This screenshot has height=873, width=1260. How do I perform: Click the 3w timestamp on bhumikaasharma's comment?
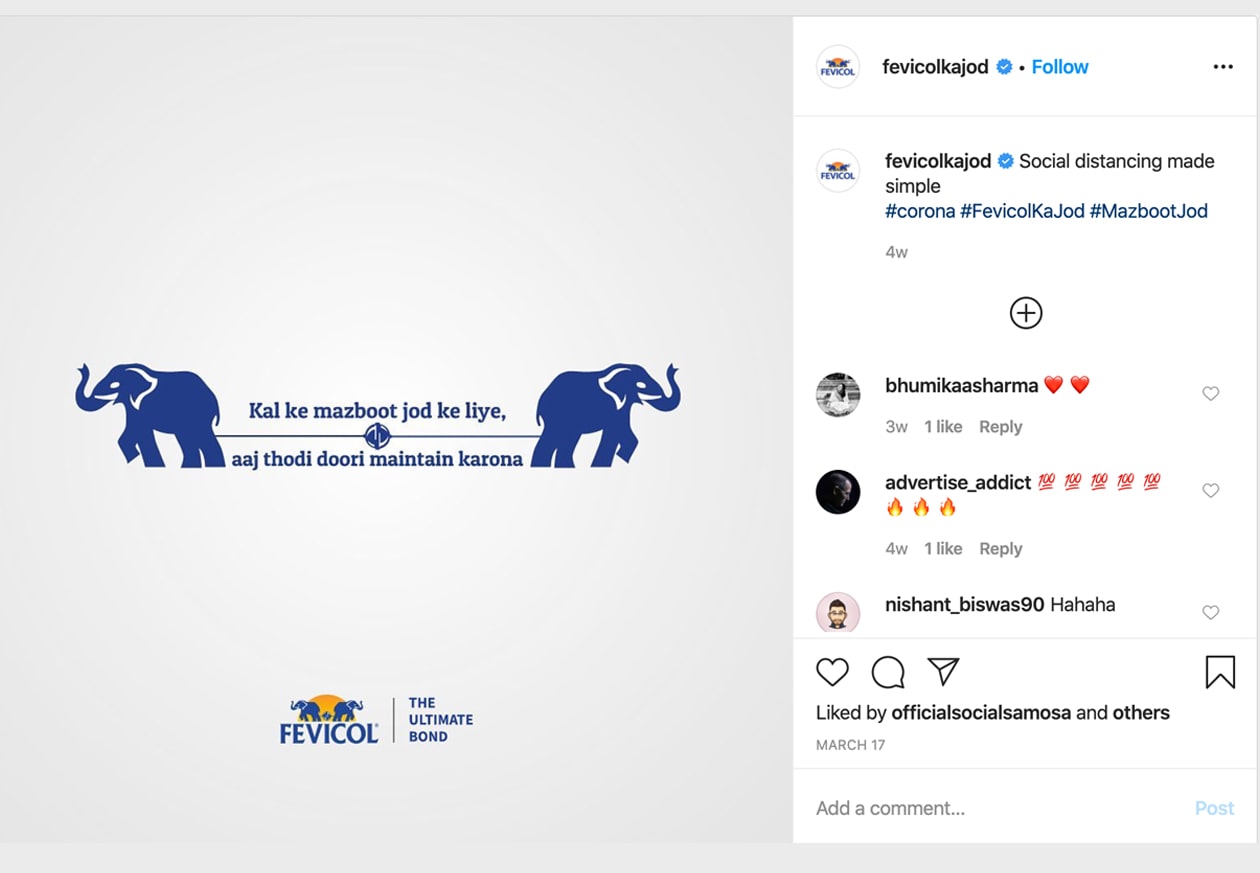click(896, 427)
